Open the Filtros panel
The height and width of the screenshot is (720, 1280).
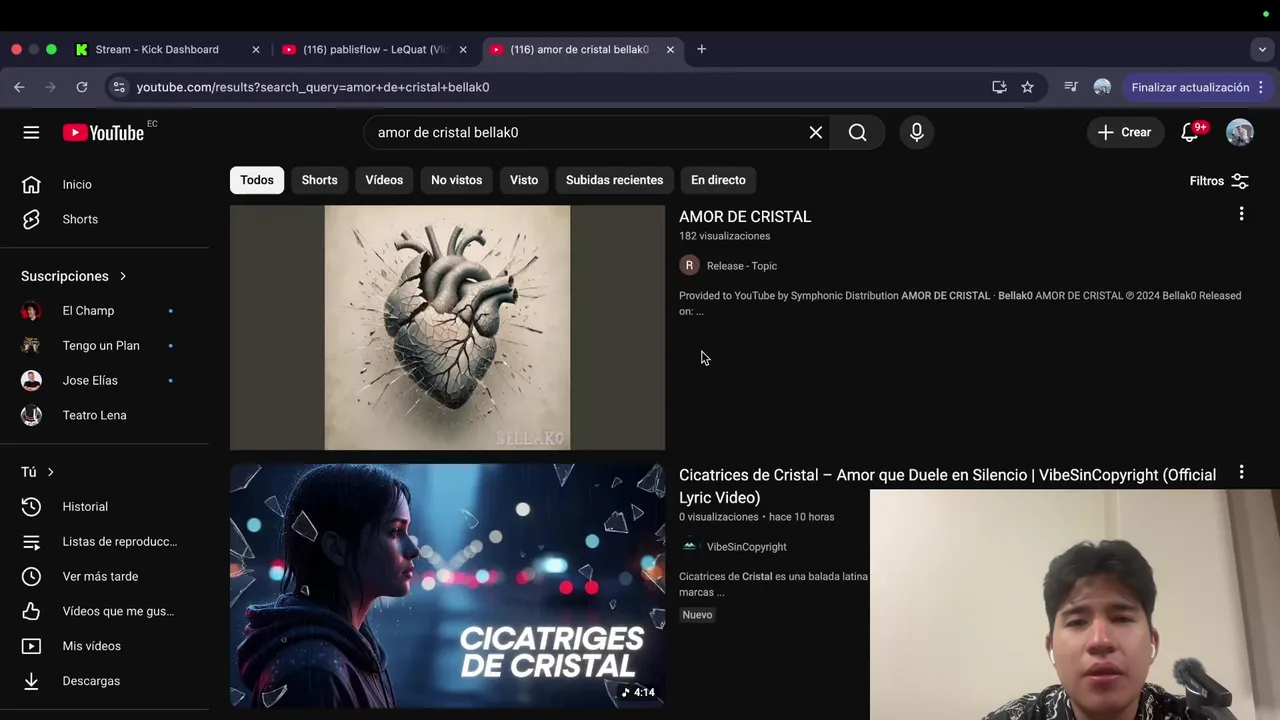coord(1219,181)
